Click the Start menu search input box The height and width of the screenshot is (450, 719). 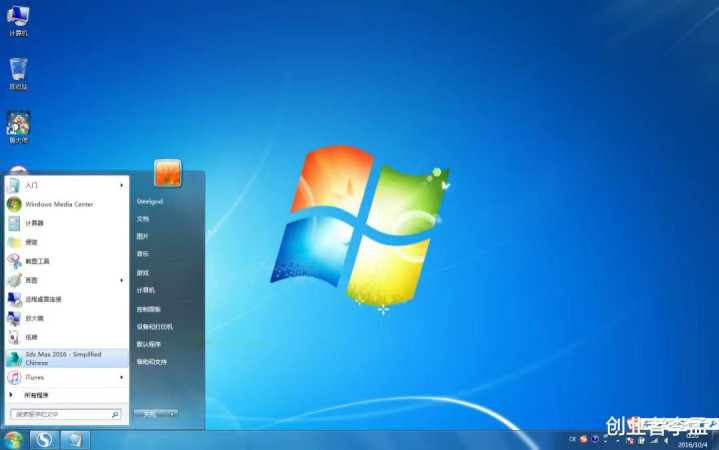coord(66,414)
